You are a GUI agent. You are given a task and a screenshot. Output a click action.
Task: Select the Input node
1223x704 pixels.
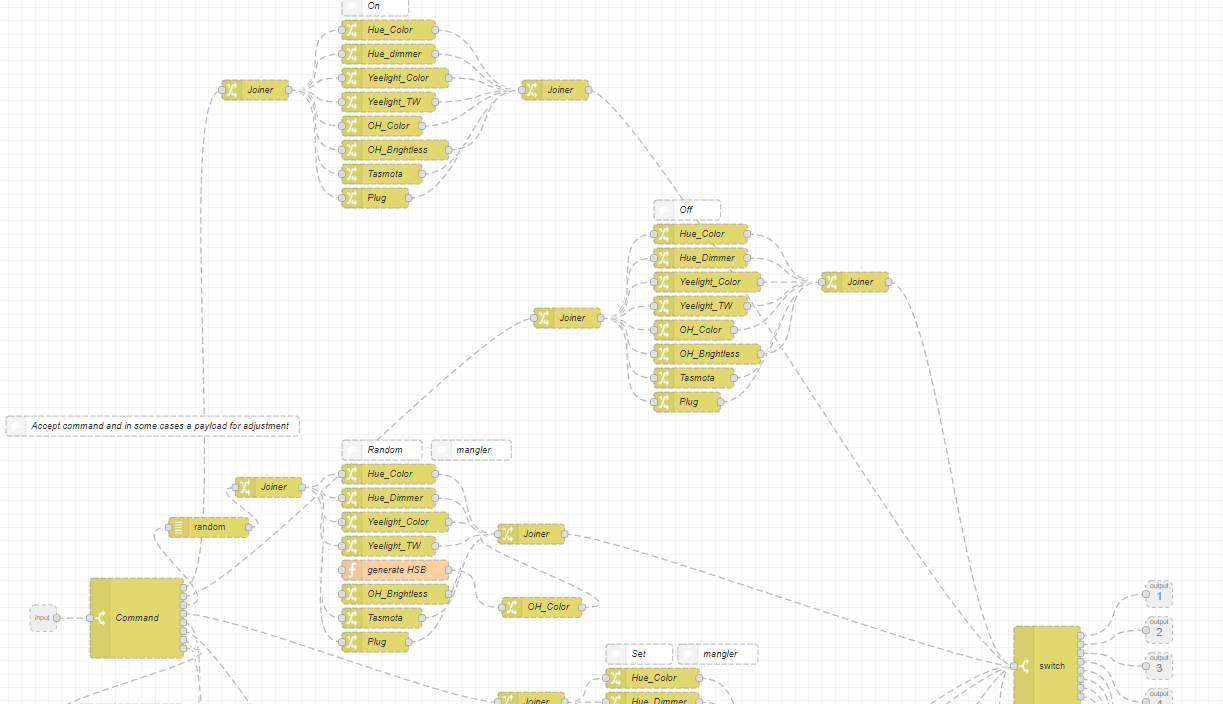click(43, 618)
